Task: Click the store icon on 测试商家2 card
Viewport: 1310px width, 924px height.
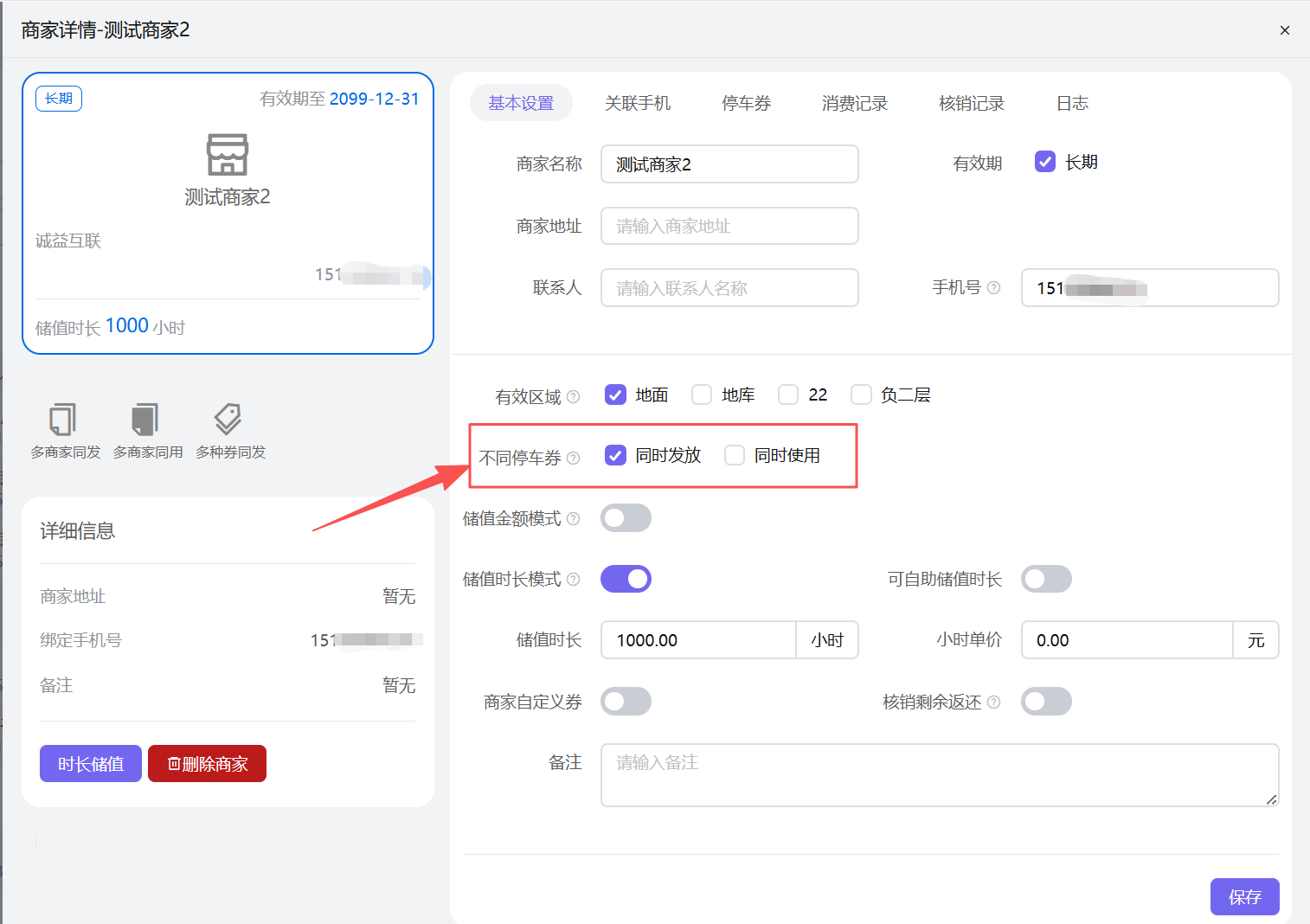Action: [x=227, y=156]
